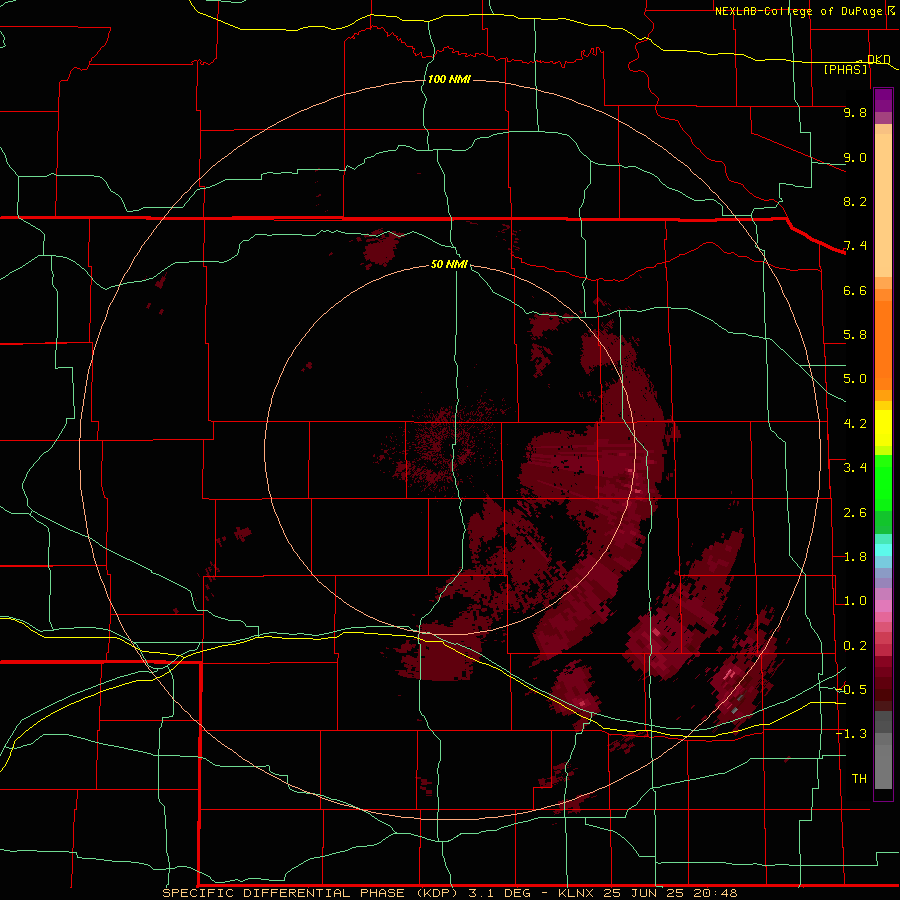
Task: Click the 5.8 scale value
Action: point(855,335)
